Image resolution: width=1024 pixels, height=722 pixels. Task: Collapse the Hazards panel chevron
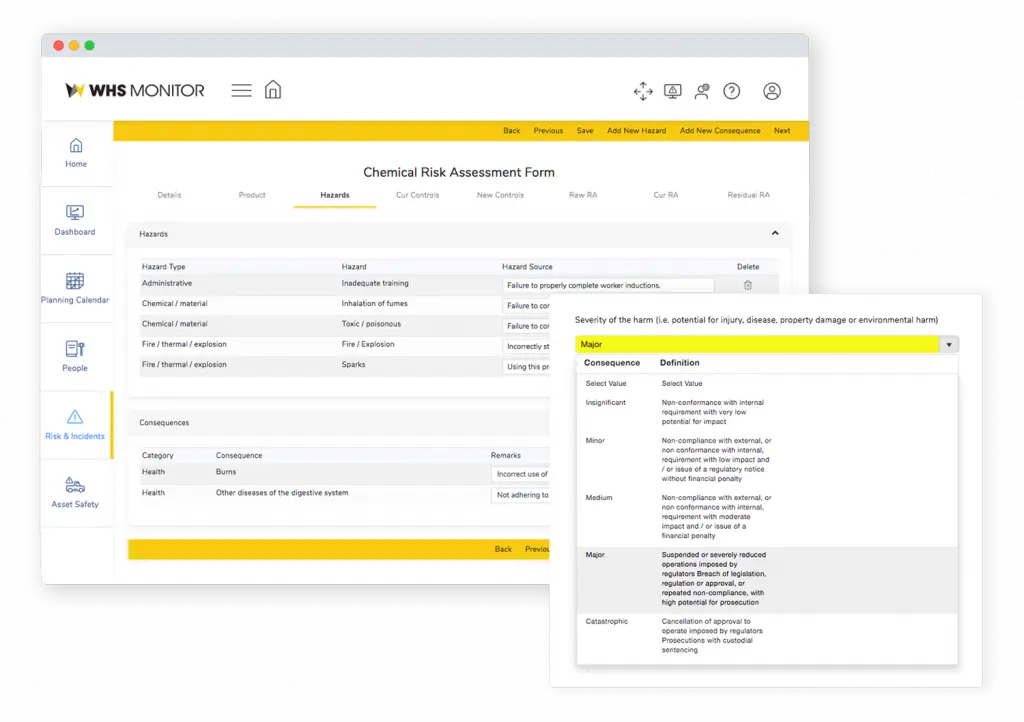click(775, 234)
